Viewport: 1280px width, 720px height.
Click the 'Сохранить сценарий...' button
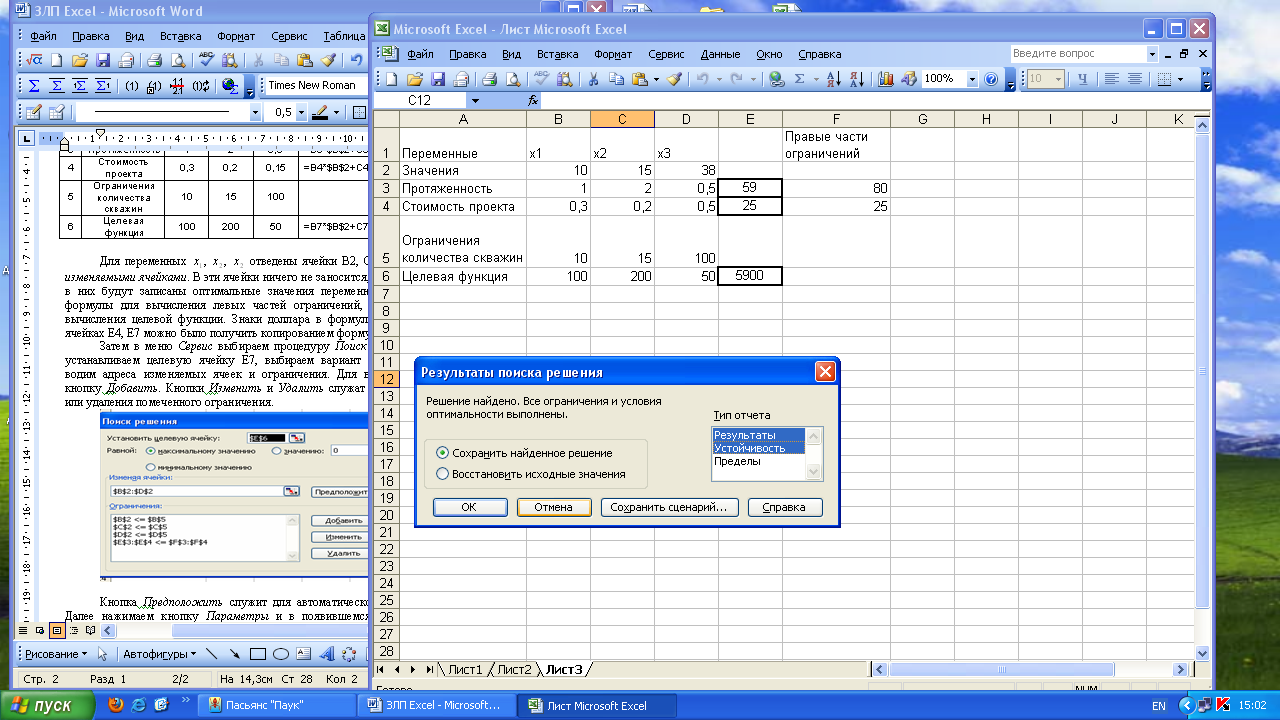pos(670,507)
